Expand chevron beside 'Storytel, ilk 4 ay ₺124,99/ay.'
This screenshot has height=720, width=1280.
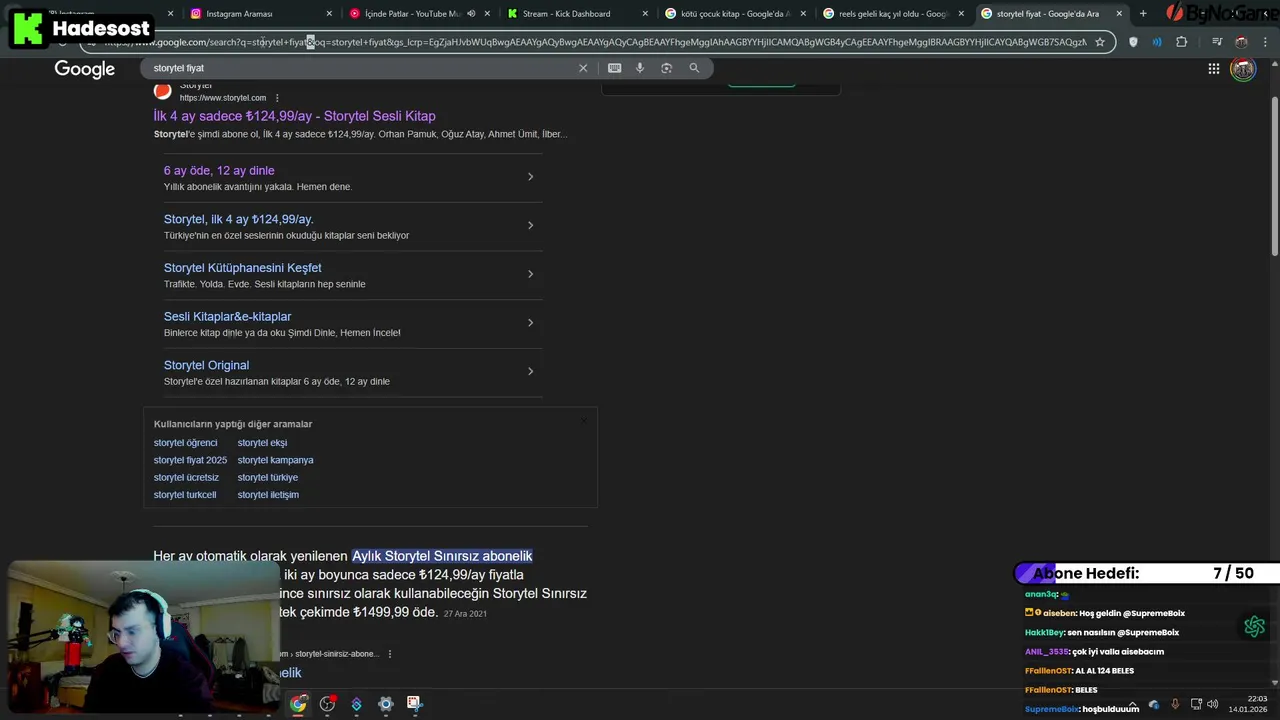pyautogui.click(x=530, y=225)
